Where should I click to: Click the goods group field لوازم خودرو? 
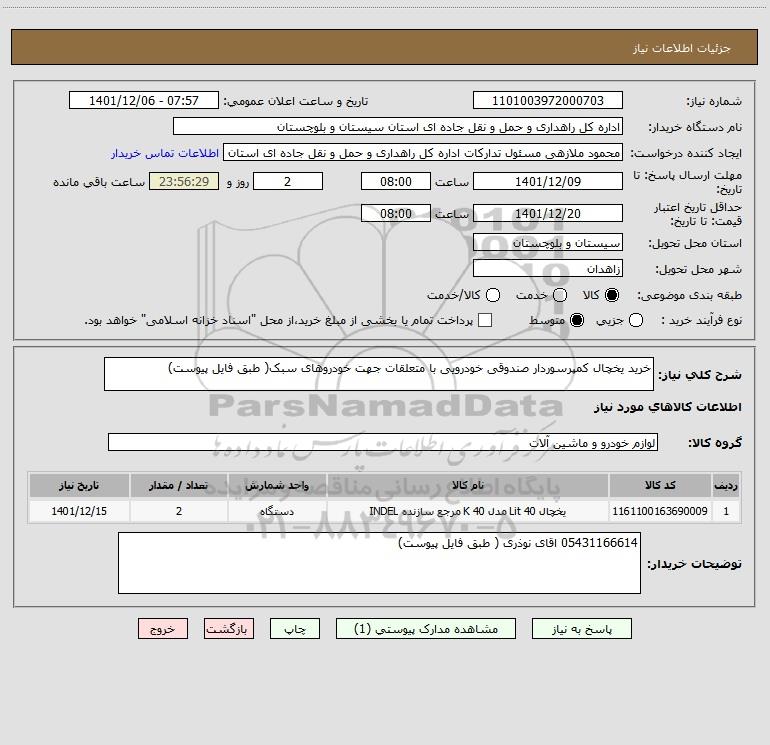383,442
